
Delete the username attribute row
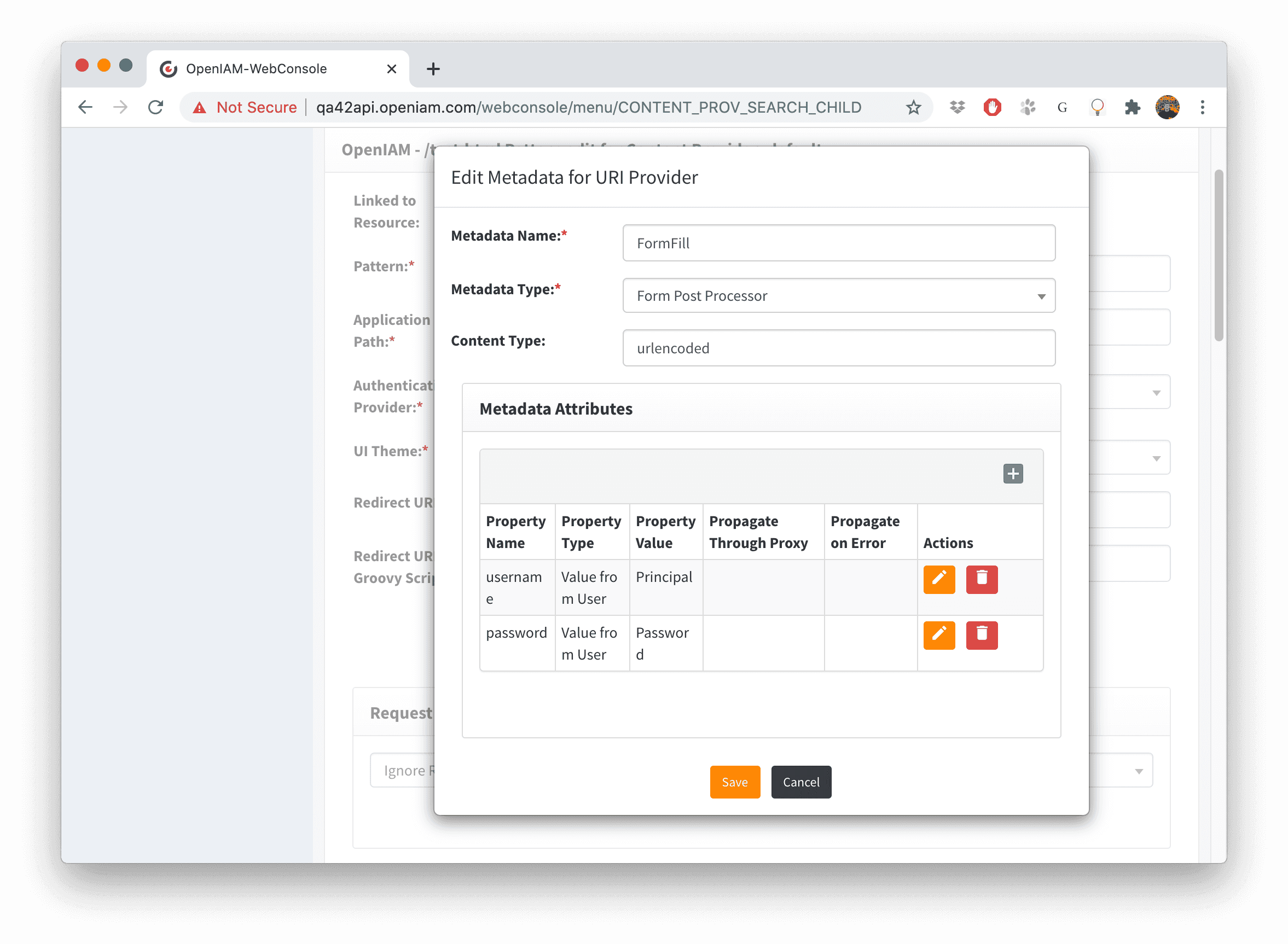tap(981, 579)
